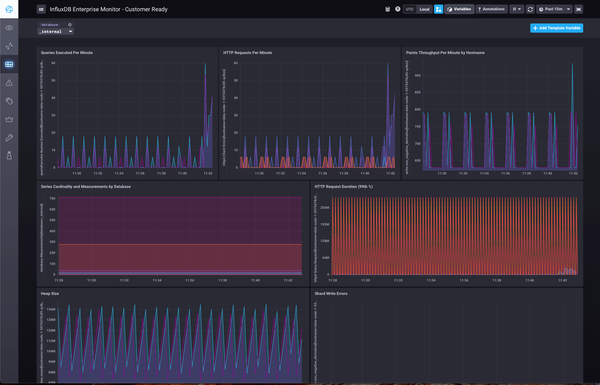Open the Data Explorer graph icon
The image size is (600, 385).
tap(9, 46)
